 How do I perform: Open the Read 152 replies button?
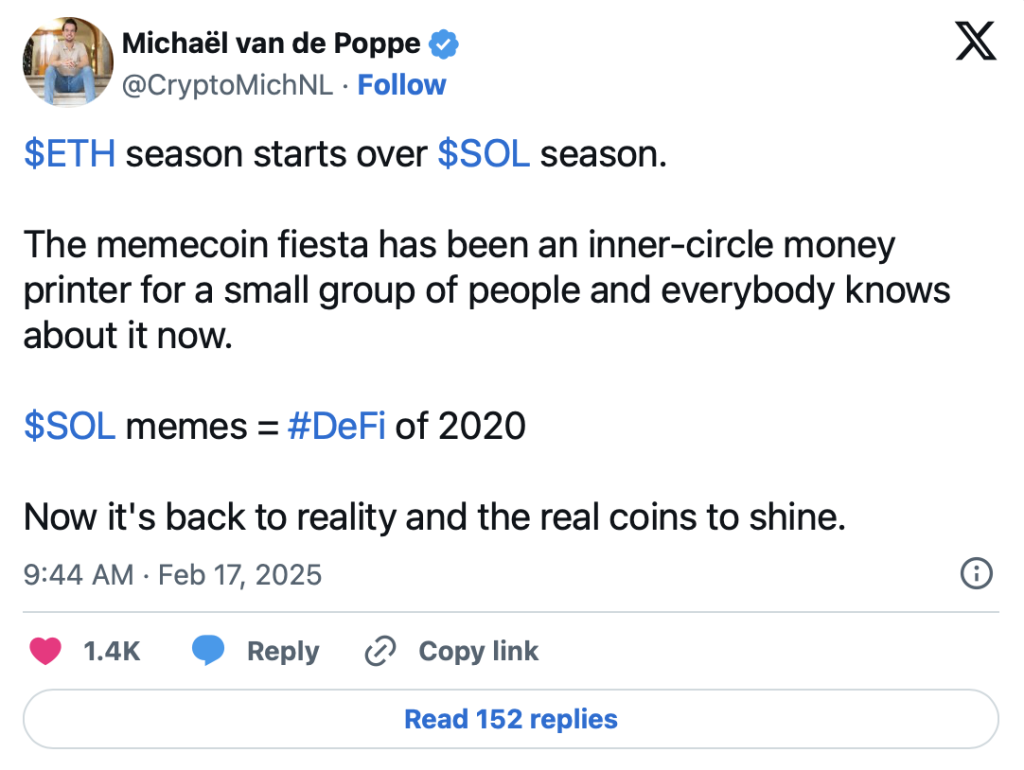click(511, 719)
